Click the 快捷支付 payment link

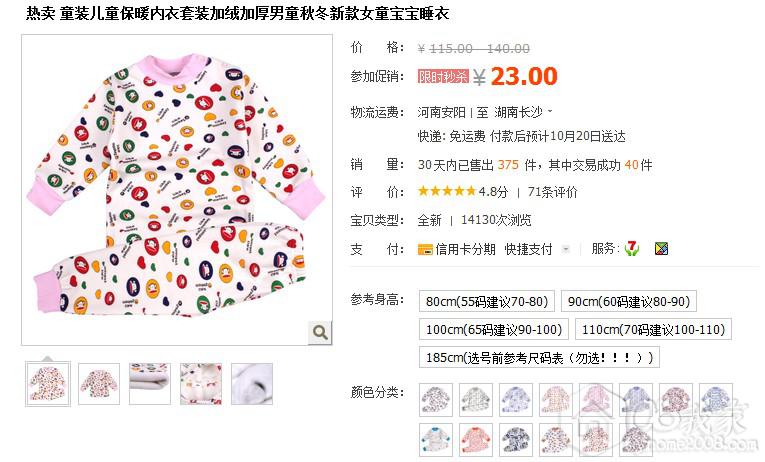tap(528, 249)
